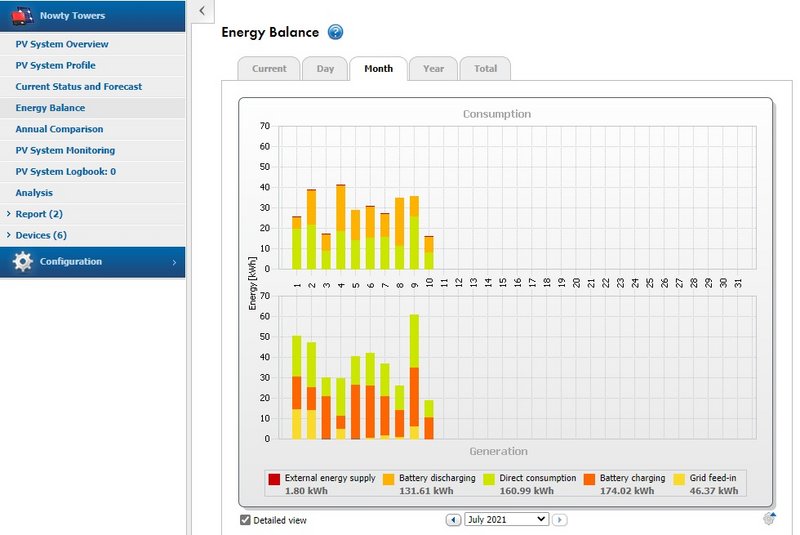This screenshot has width=800, height=535.
Task: Click External energy supply red legend swatch
Action: [274, 479]
